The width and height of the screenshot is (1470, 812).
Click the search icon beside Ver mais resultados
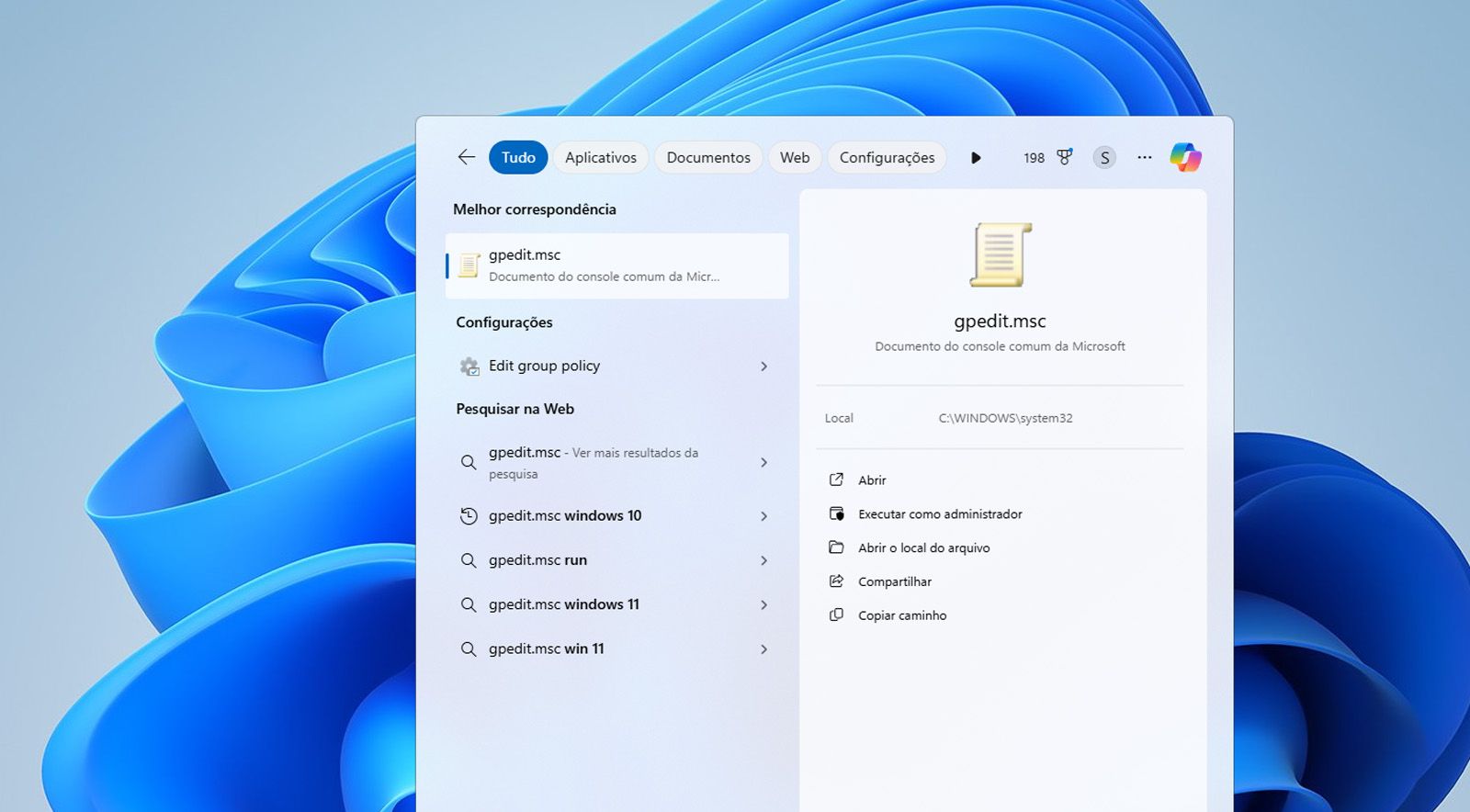pyautogui.click(x=469, y=462)
